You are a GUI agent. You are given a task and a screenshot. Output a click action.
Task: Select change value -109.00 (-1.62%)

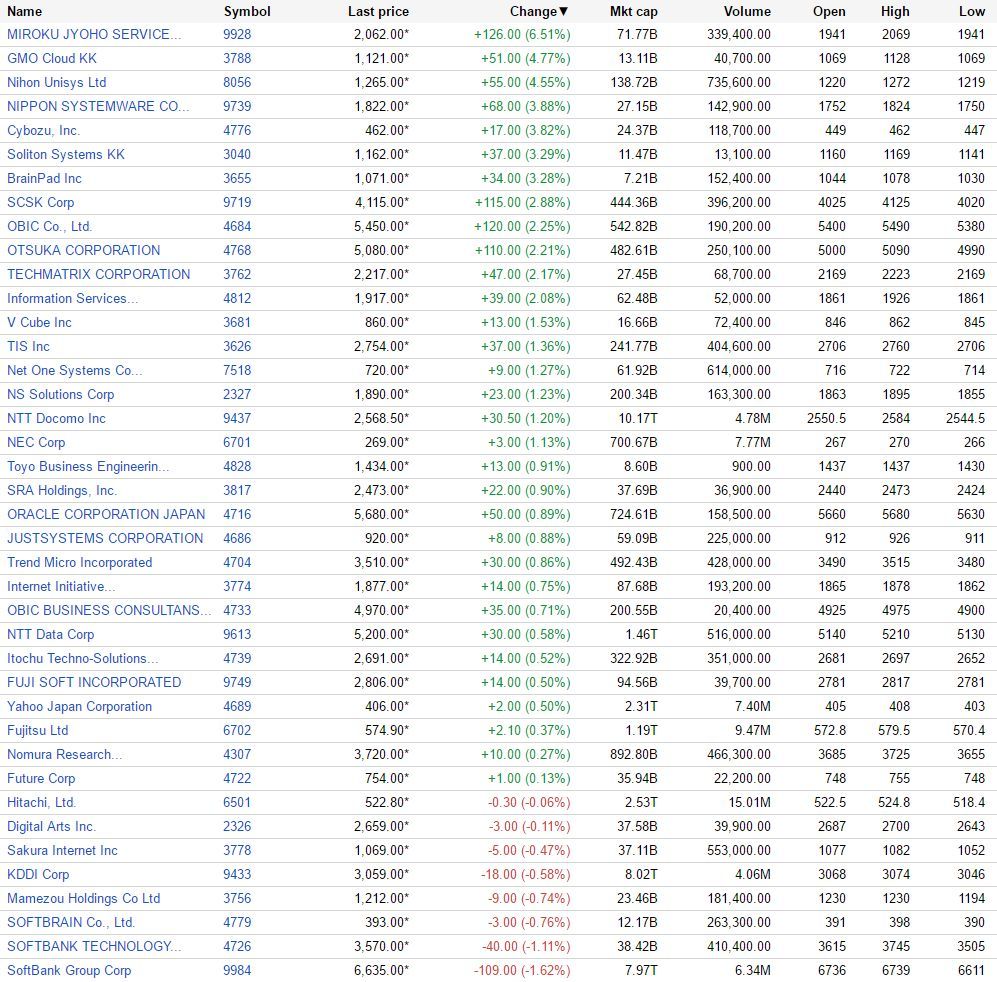[522, 971]
